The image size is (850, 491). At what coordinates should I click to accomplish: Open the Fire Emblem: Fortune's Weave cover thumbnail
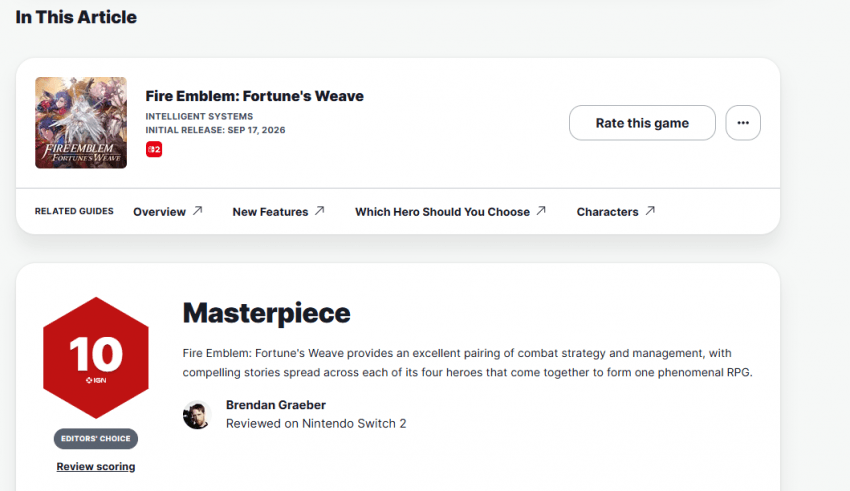click(81, 122)
